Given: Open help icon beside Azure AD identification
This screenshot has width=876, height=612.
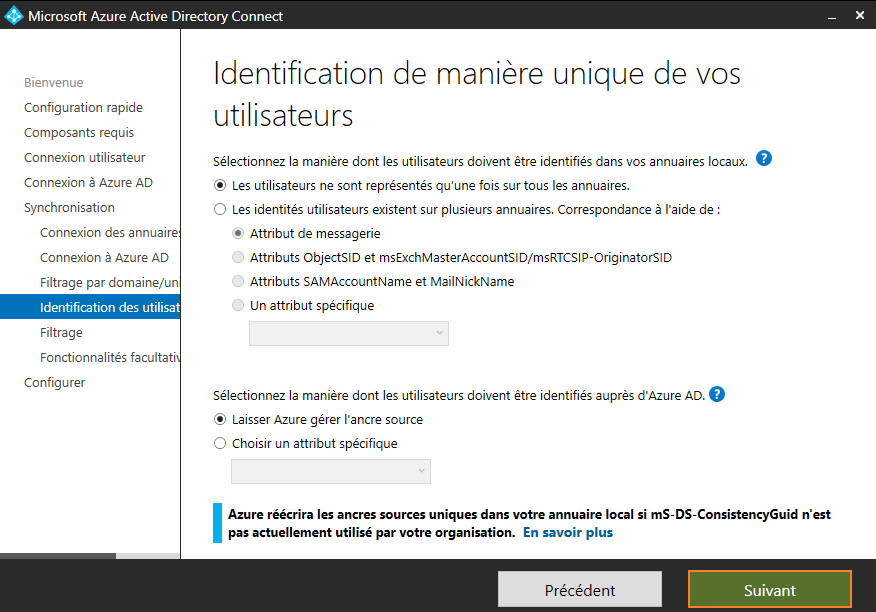Looking at the screenshot, I should tap(717, 395).
